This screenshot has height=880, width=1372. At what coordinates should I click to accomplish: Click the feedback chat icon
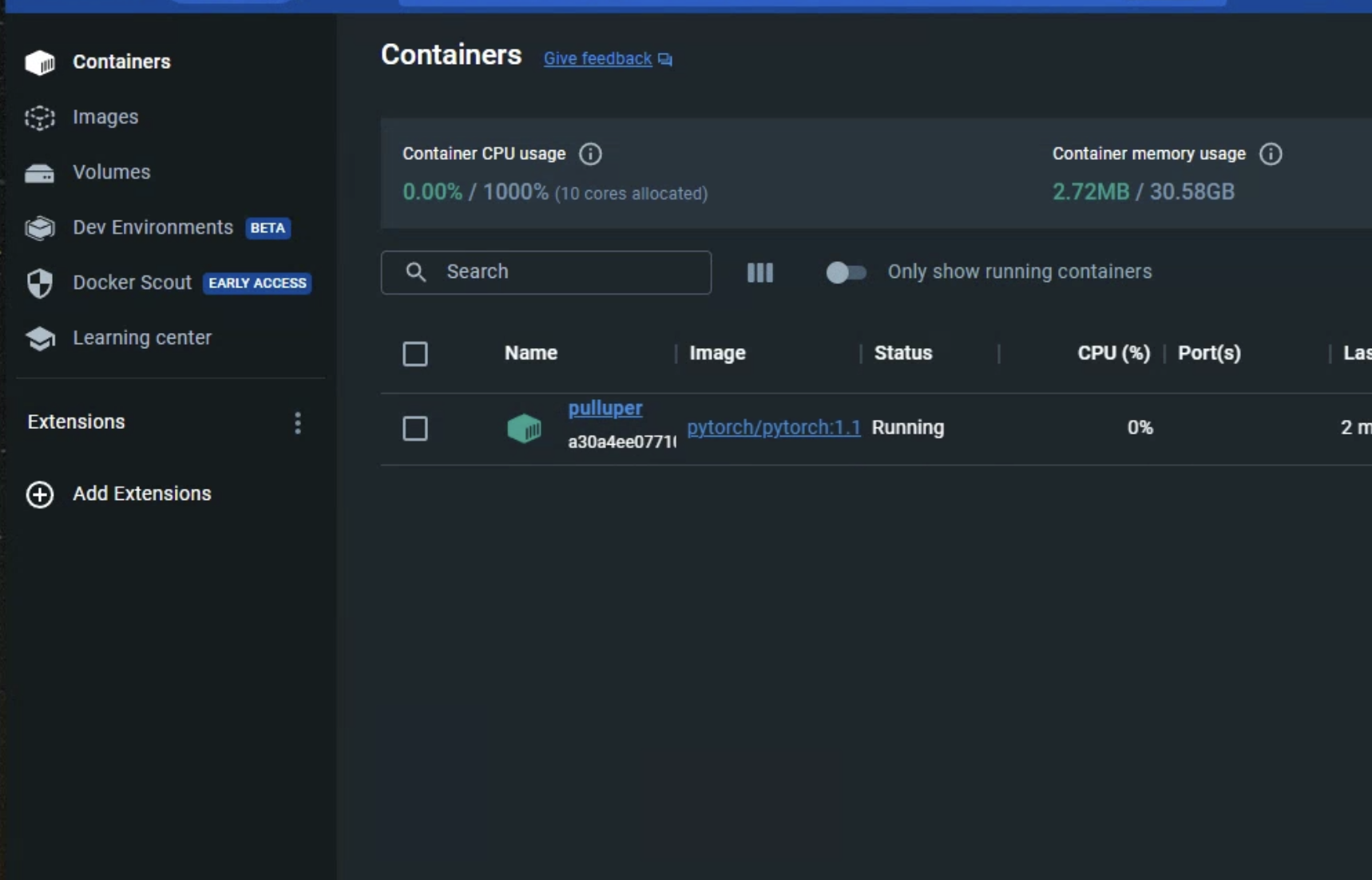[665, 60]
